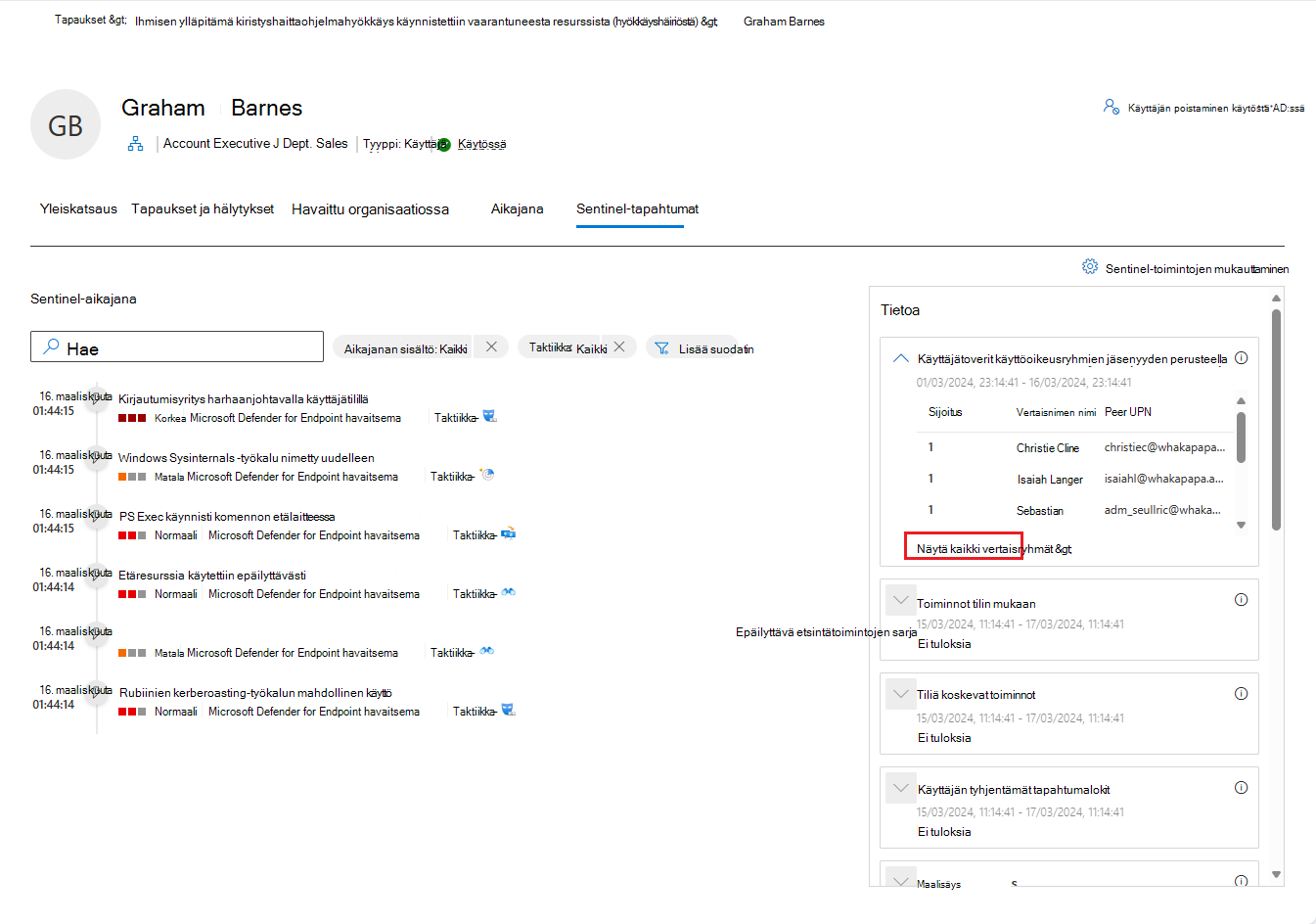Open info icon for Käyttäjän tyhjentämät tapahtumalokit
Screen dimensions: 1316x924
pos(1241,788)
